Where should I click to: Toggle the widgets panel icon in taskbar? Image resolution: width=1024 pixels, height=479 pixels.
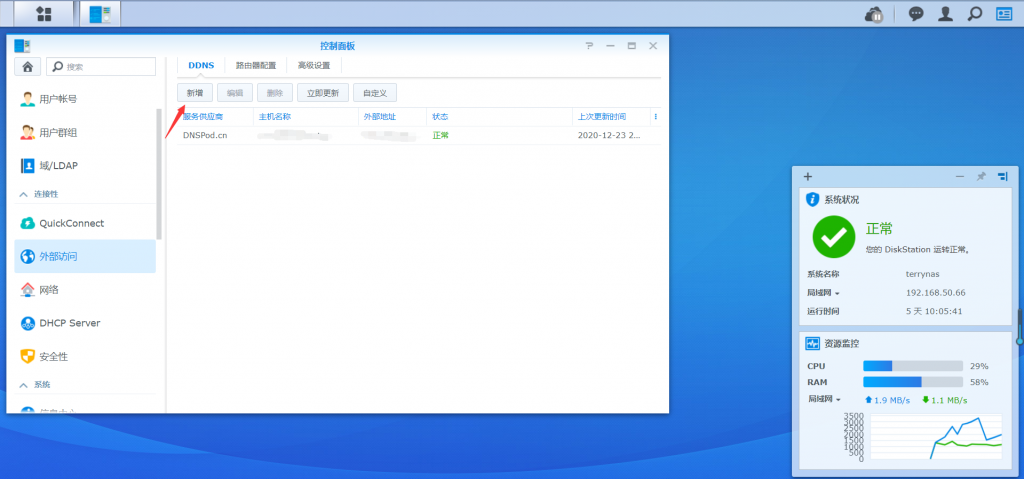(x=1003, y=14)
